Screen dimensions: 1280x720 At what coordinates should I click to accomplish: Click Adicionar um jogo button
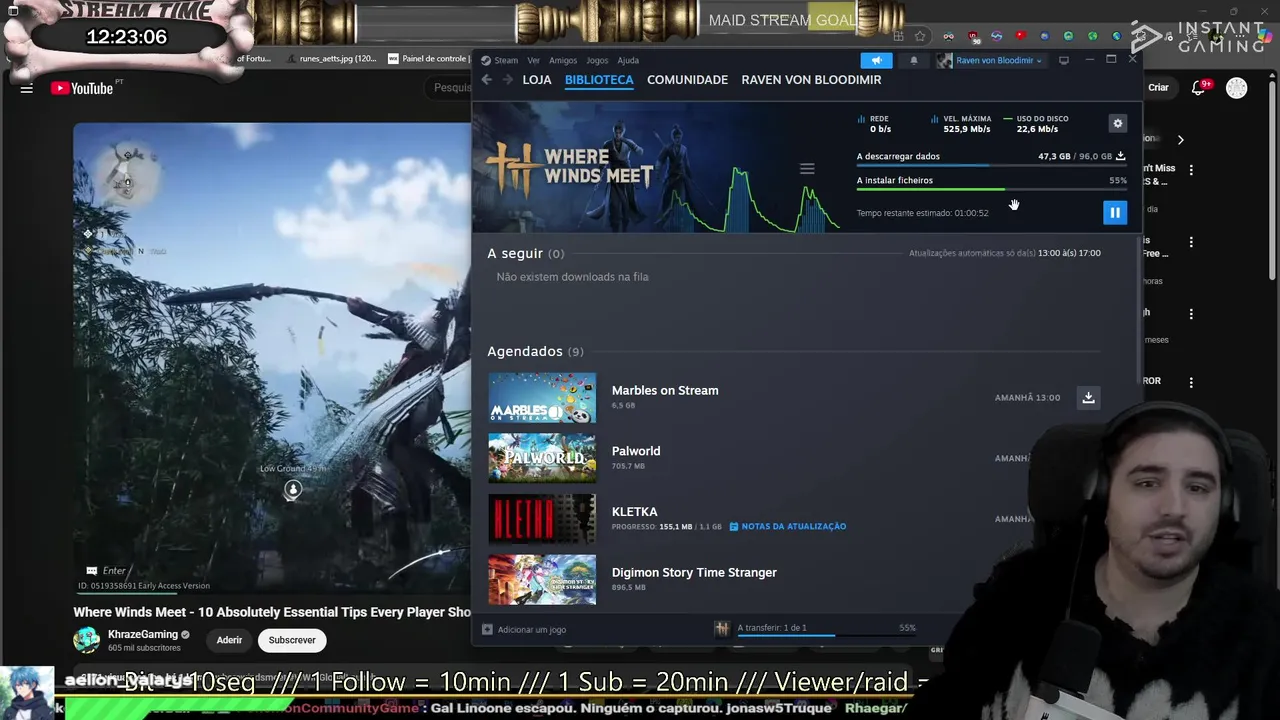[524, 629]
